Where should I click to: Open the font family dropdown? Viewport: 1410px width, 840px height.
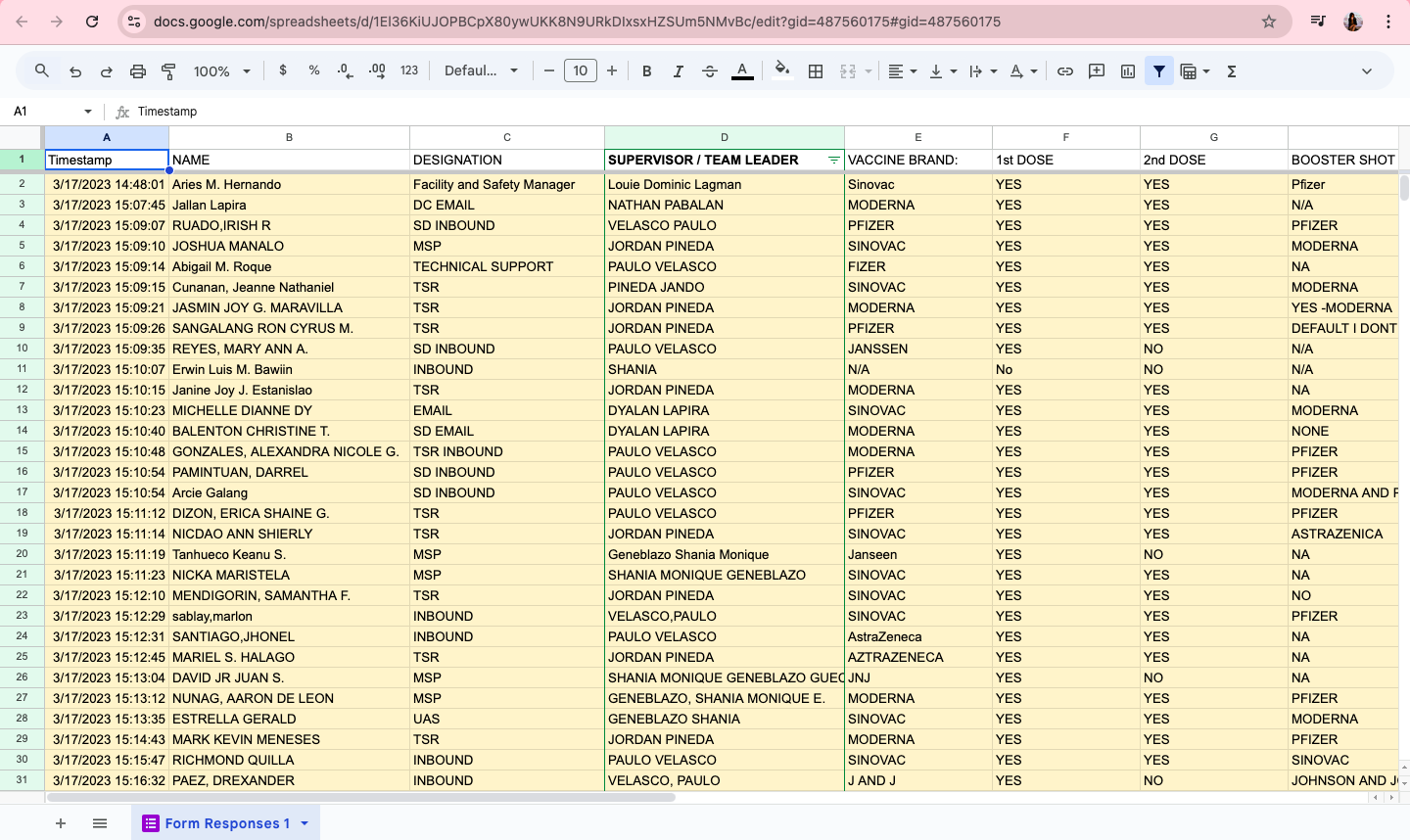pos(481,70)
